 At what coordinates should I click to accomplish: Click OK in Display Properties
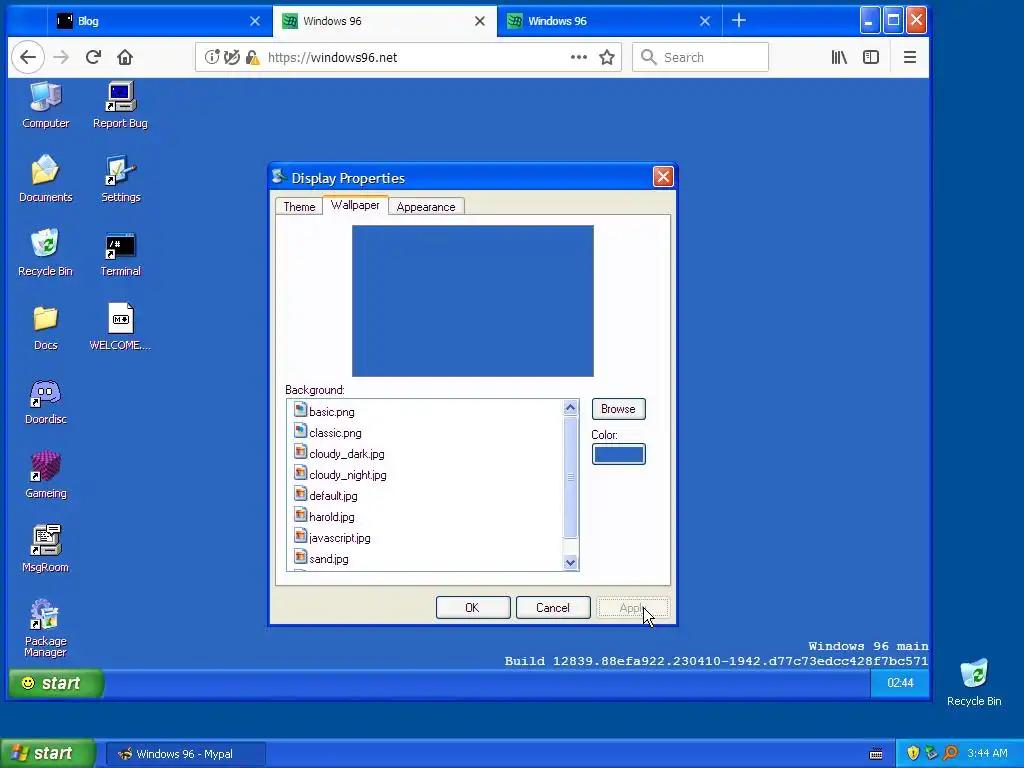pyautogui.click(x=473, y=607)
